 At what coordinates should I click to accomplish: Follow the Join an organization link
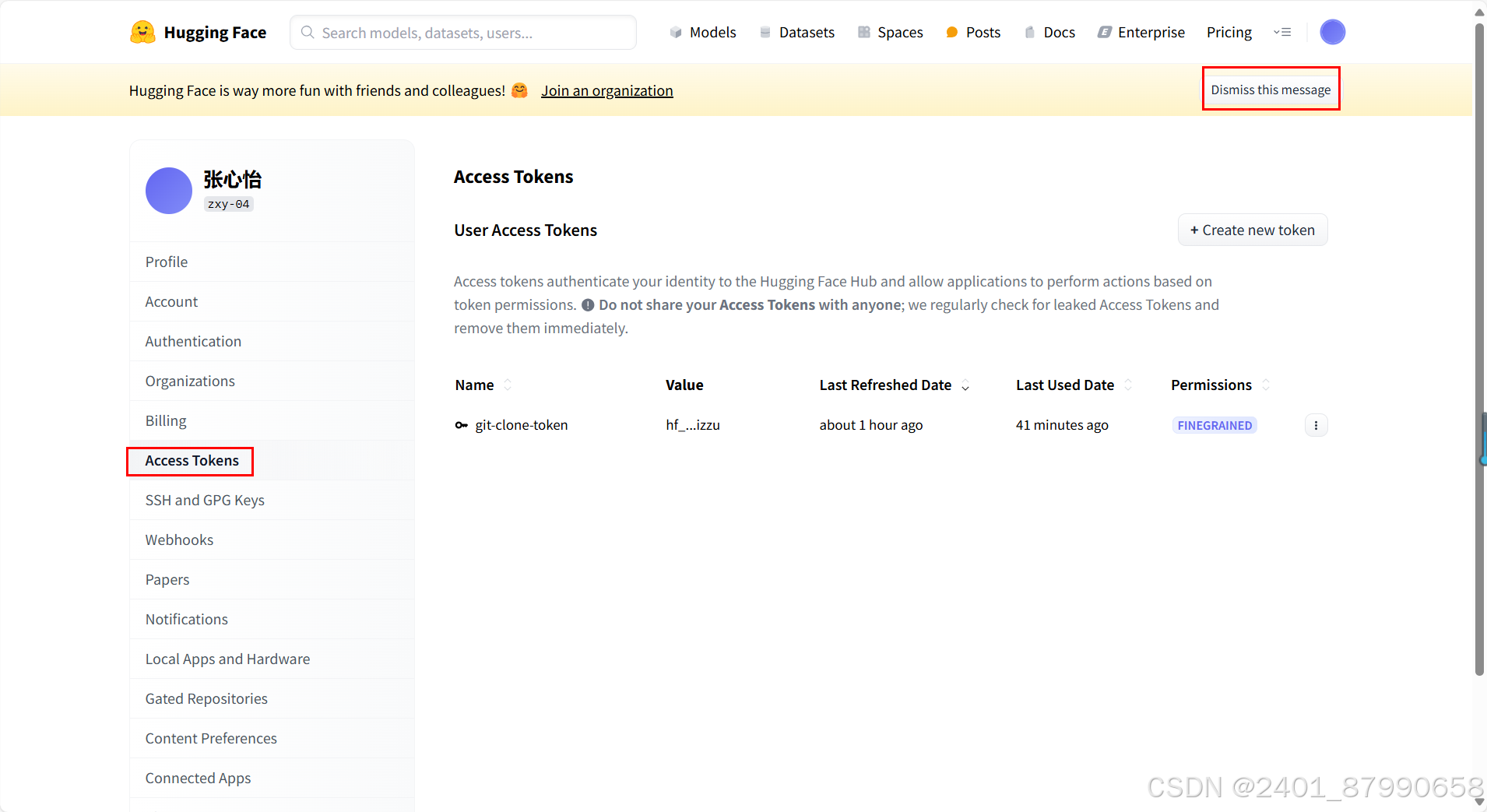(x=607, y=91)
